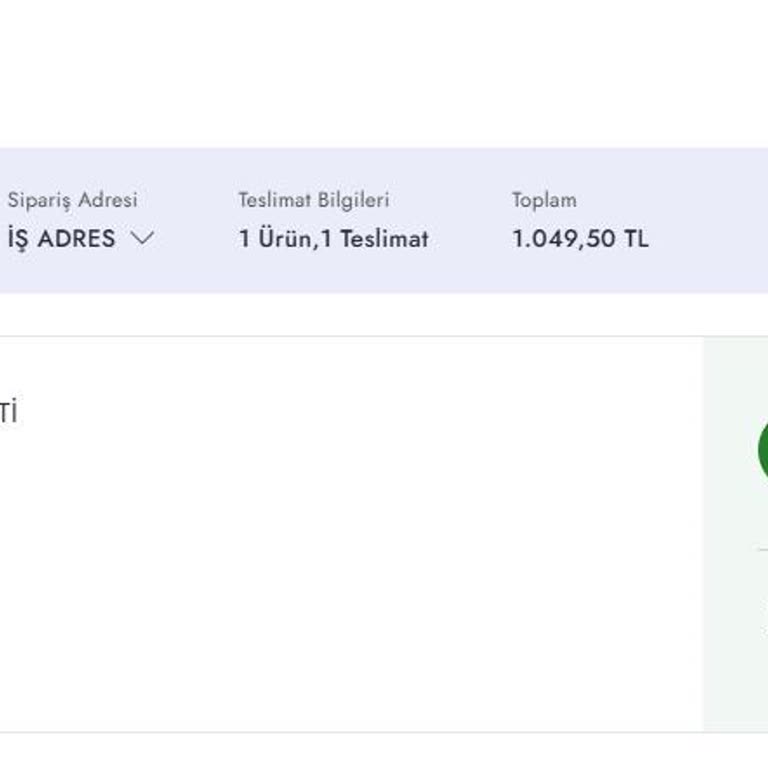Select the Teslimat Bilgileri heading
This screenshot has width=768, height=768.
point(313,200)
